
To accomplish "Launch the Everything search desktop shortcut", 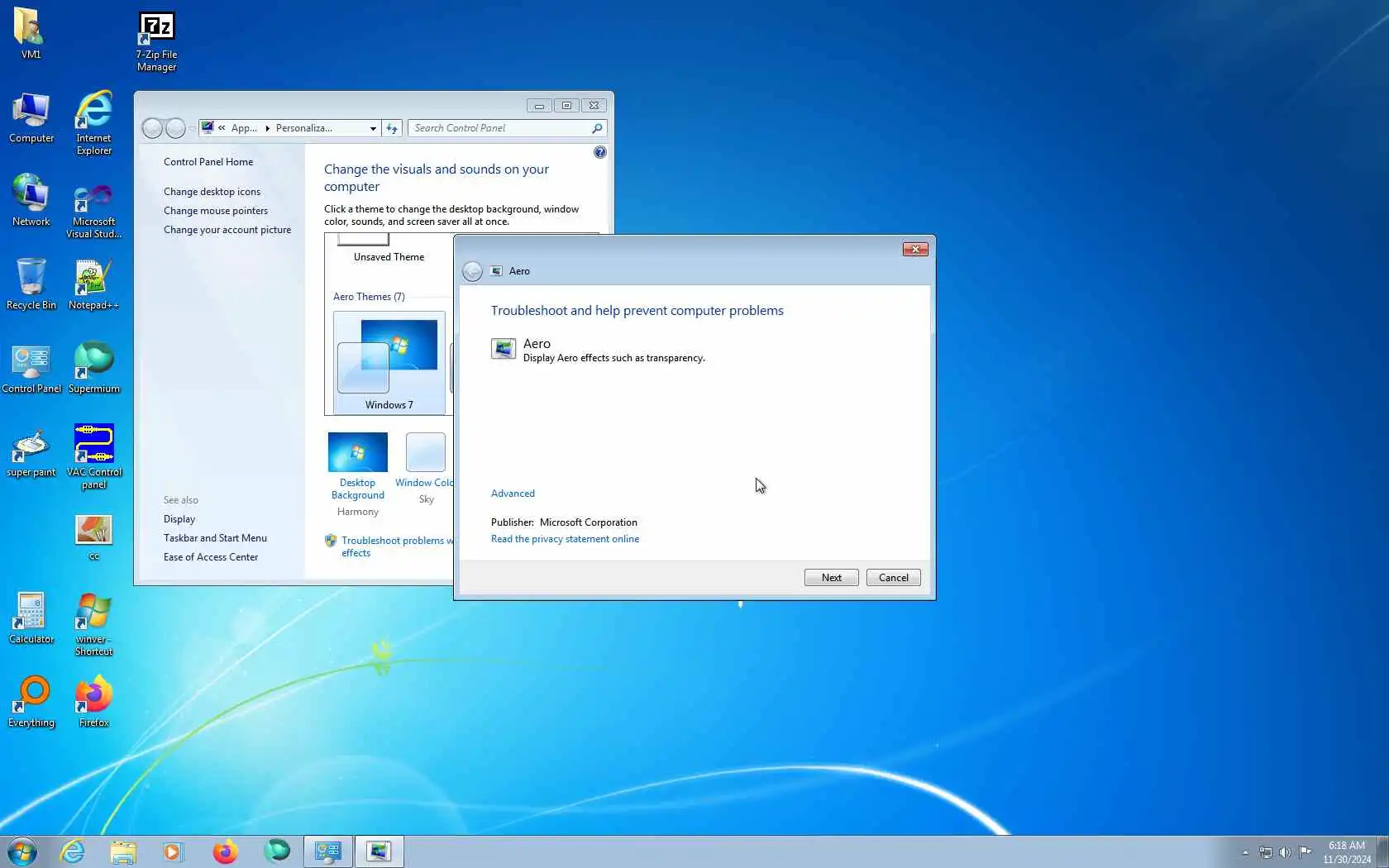I will [x=31, y=702].
